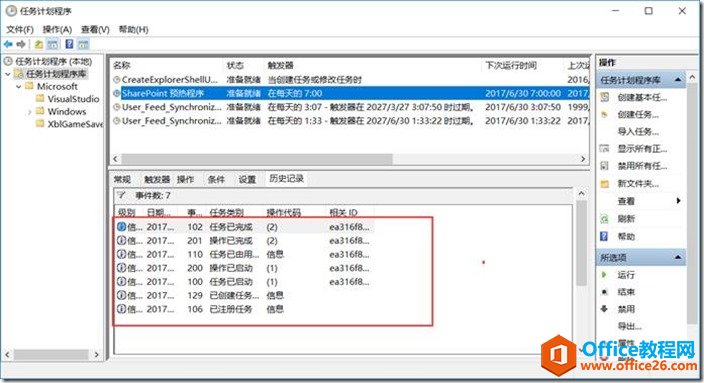Sort by the 触发器 column header
Viewport: 704px width, 383px height.
click(281, 66)
